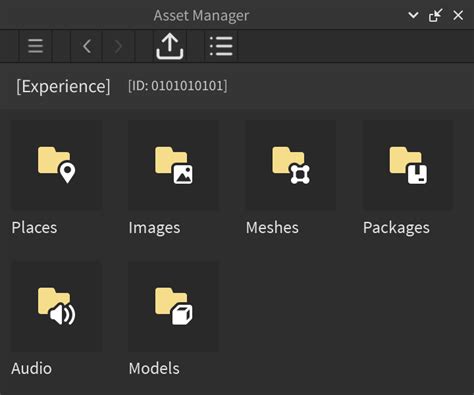Click the bulk import upload icon

pyautogui.click(x=170, y=46)
